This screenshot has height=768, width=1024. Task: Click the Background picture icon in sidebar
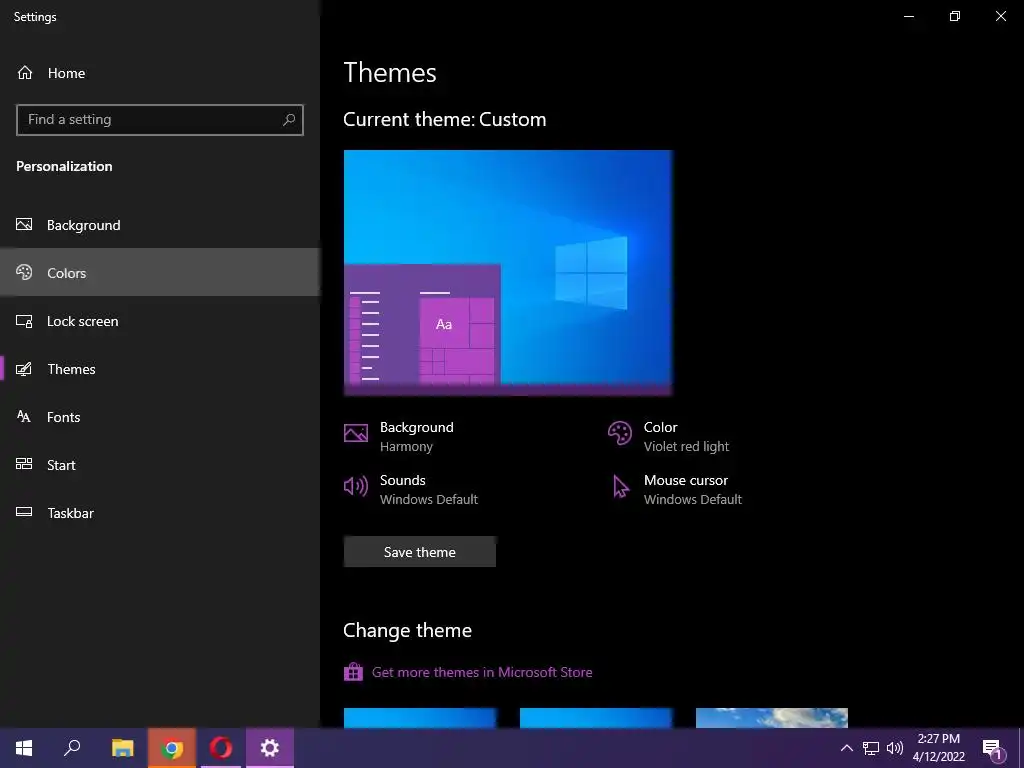click(24, 225)
